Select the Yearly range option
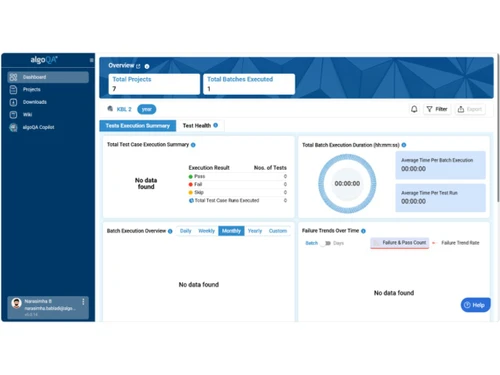This screenshot has width=500, height=375. (x=255, y=231)
